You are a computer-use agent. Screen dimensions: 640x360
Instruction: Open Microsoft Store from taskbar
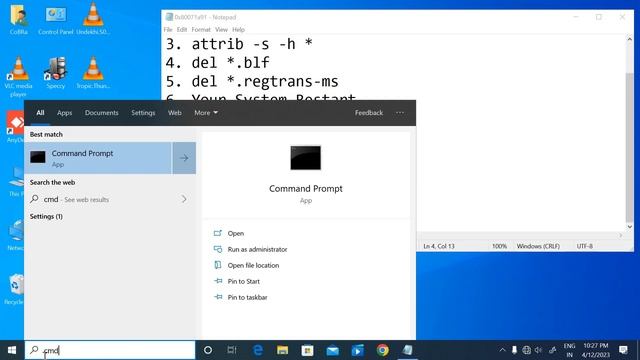pos(307,350)
